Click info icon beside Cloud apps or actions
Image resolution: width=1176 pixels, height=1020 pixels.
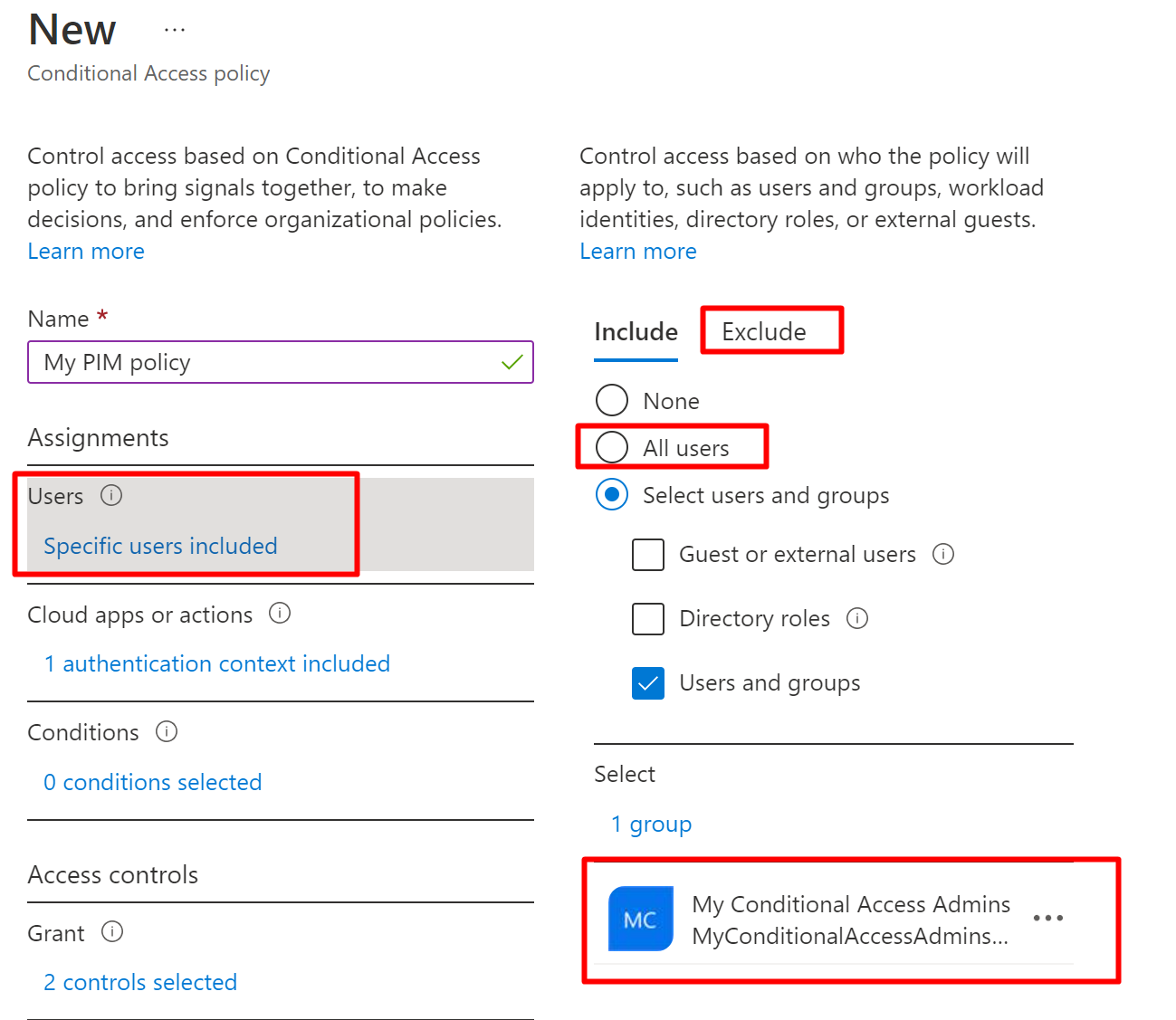(x=280, y=614)
